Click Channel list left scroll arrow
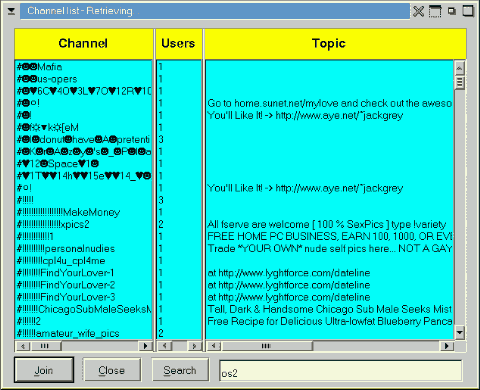This screenshot has width=480, height=390. pos(23,346)
